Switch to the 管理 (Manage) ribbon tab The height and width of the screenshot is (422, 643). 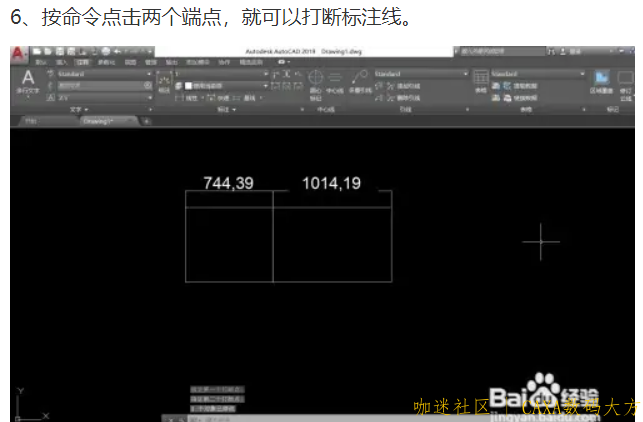point(151,62)
